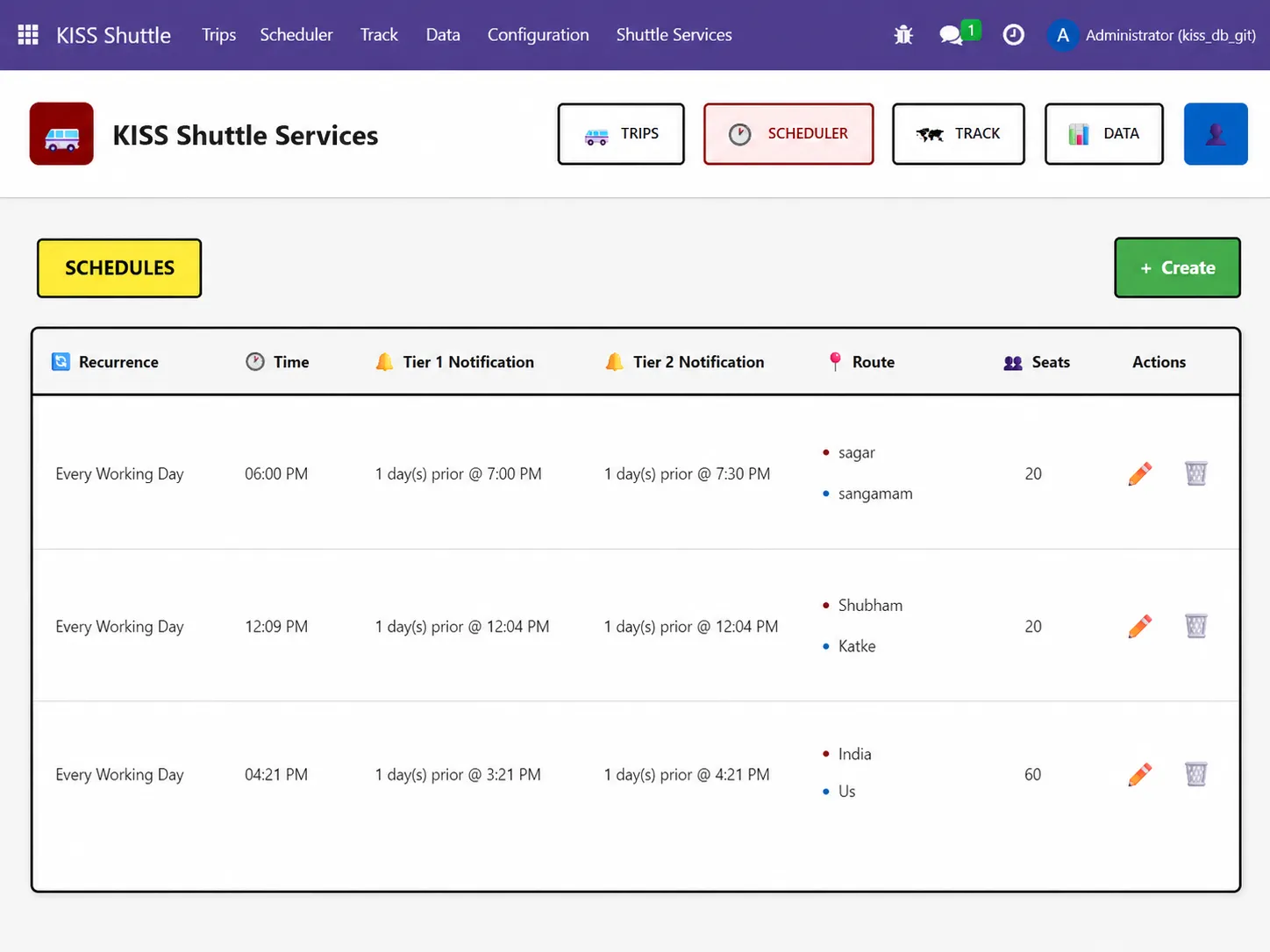Click the DATA button
This screenshot has height=952, width=1270.
pyautogui.click(x=1104, y=134)
